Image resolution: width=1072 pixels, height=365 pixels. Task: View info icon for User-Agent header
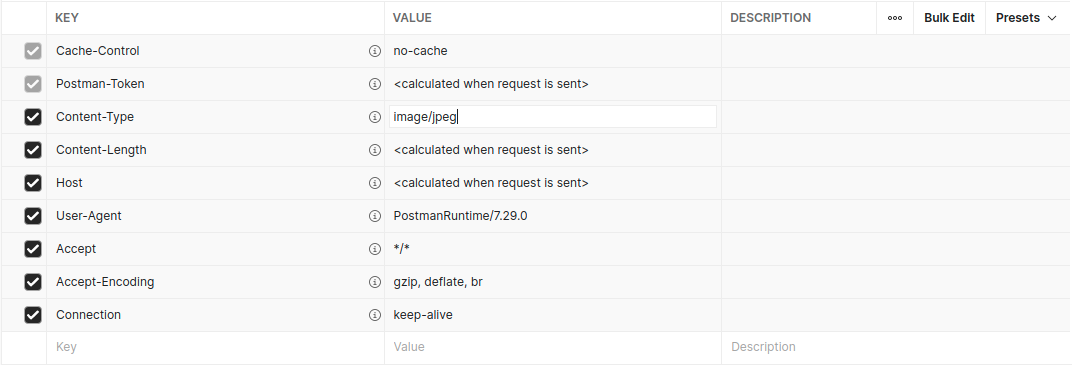(x=375, y=216)
